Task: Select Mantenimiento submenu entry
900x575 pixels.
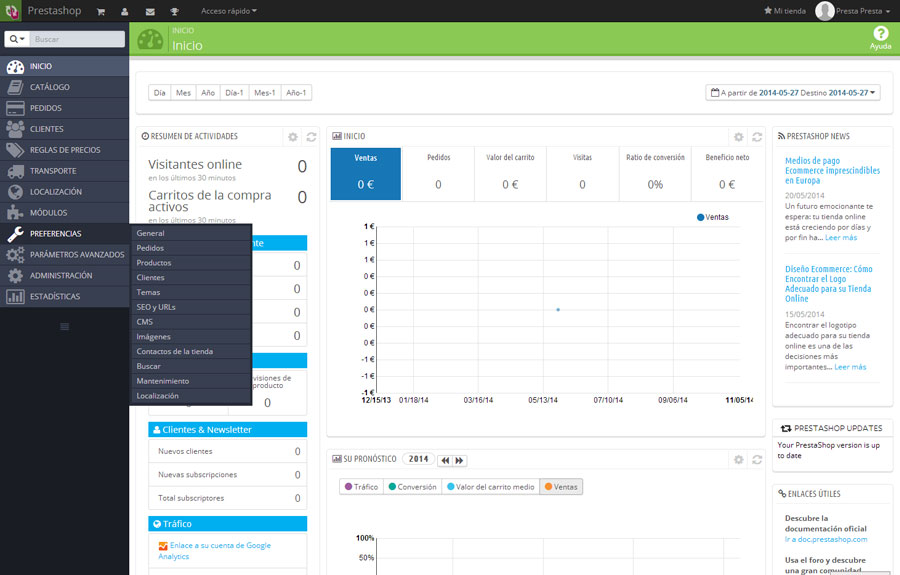Action: (x=191, y=381)
